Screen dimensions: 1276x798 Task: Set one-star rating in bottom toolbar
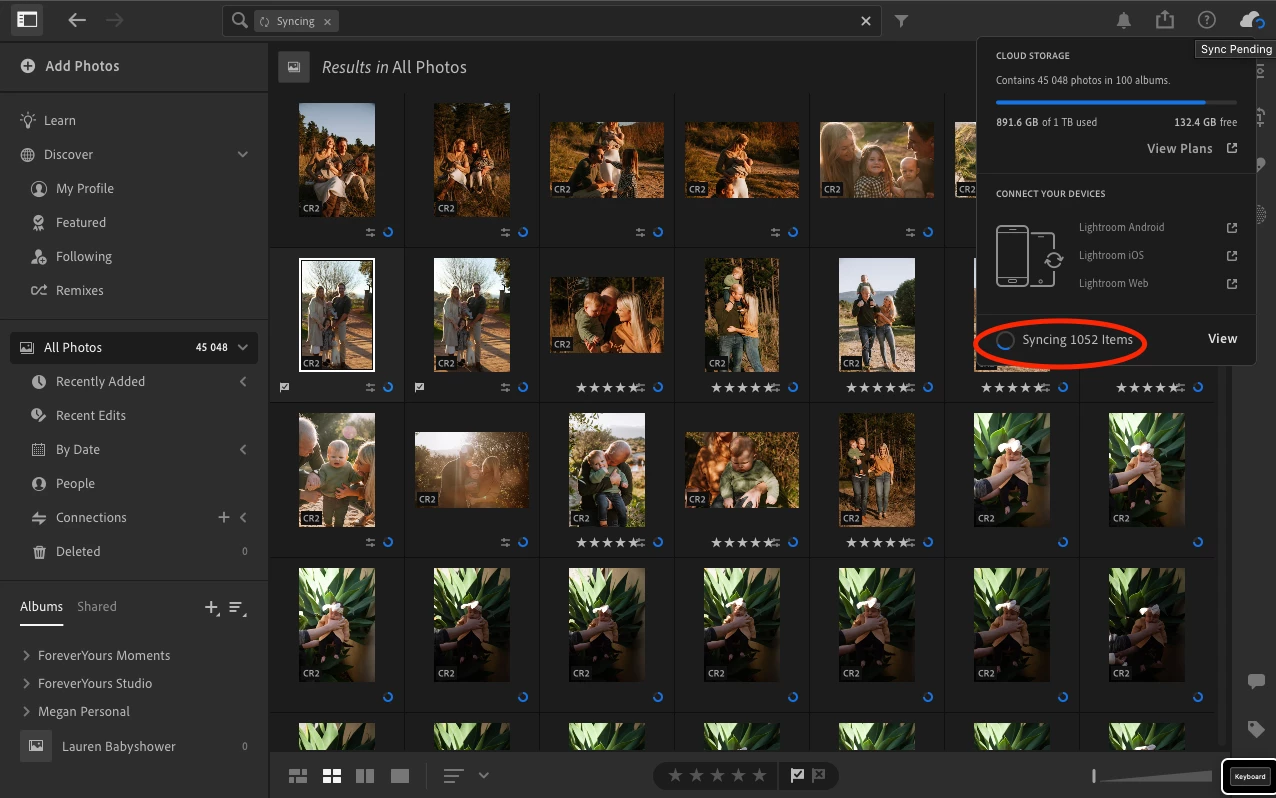coord(676,775)
